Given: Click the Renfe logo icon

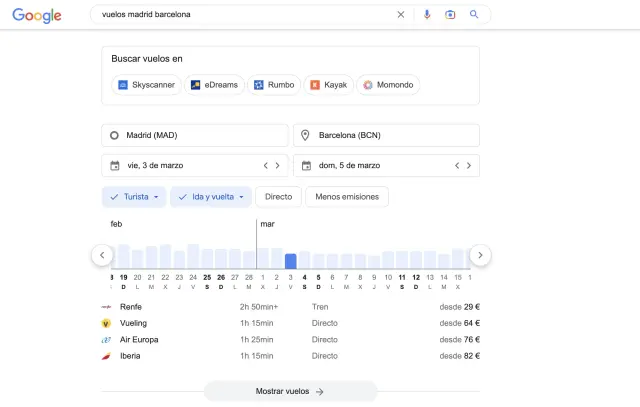Looking at the screenshot, I should tap(106, 307).
